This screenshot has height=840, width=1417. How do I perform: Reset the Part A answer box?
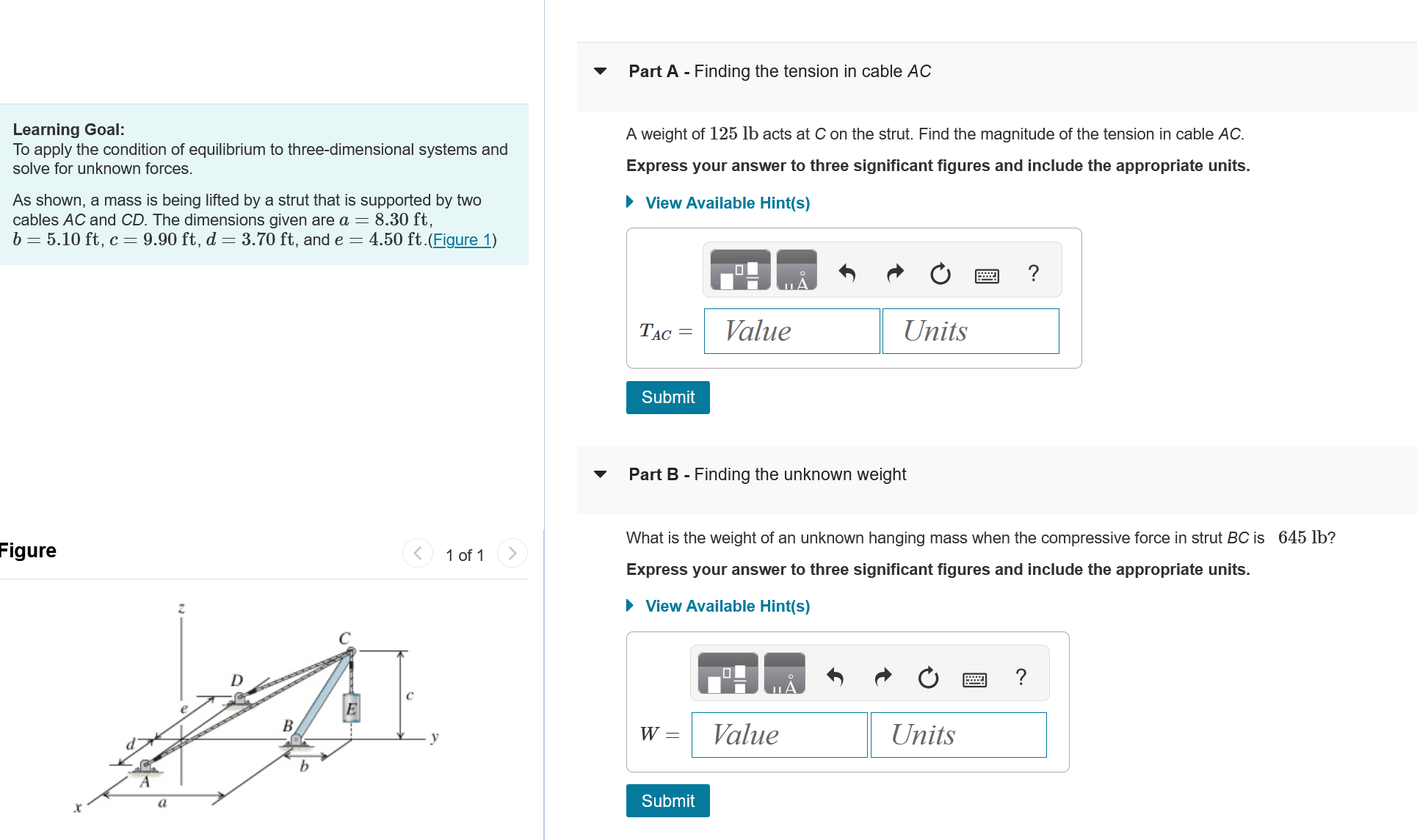pyautogui.click(x=940, y=275)
